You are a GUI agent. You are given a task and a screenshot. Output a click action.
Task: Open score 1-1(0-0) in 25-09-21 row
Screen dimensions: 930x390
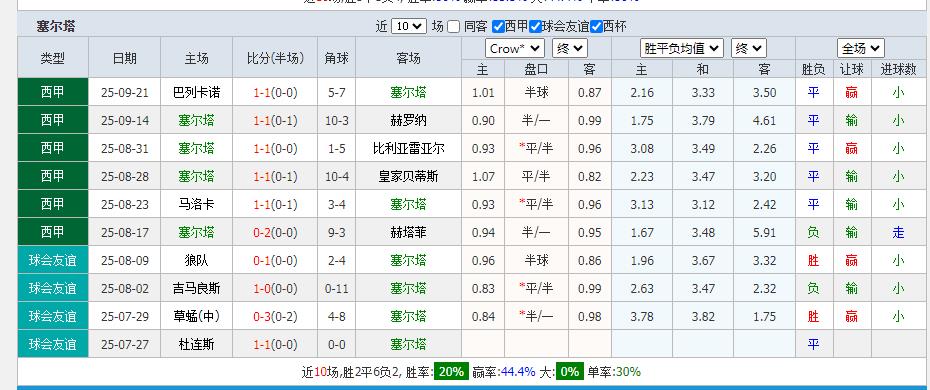click(x=275, y=92)
